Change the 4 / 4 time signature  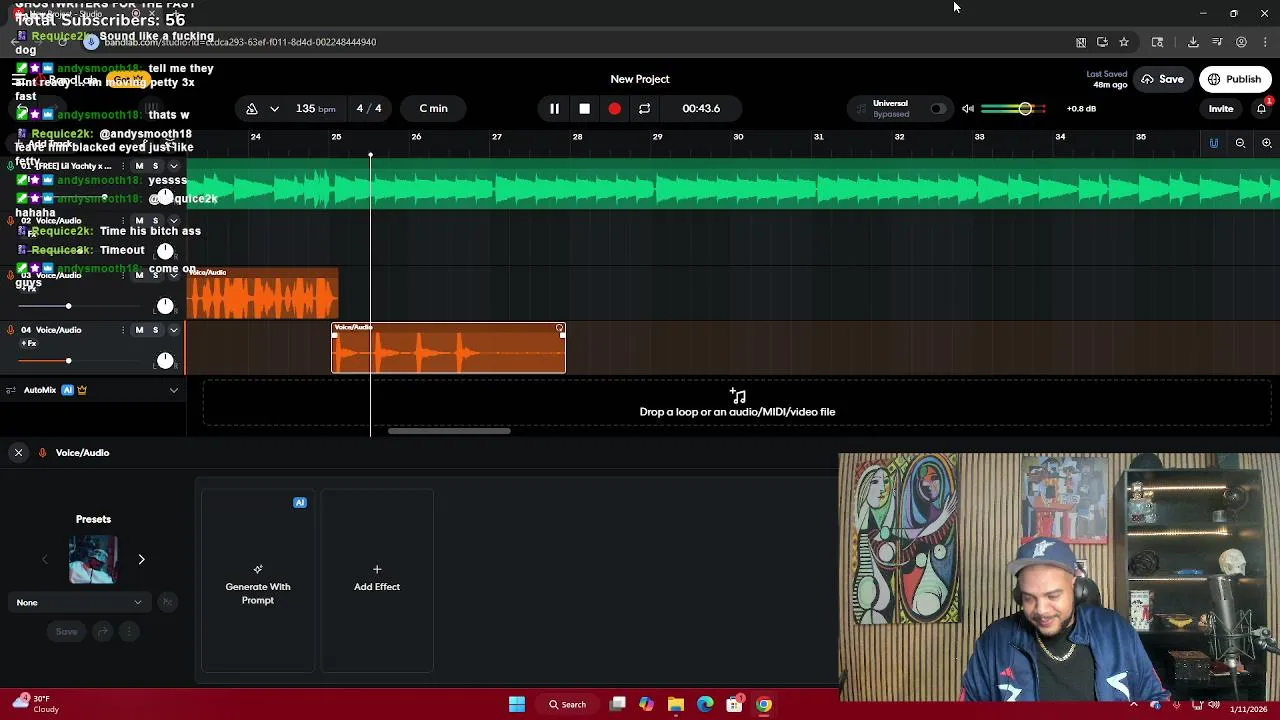[x=369, y=108]
